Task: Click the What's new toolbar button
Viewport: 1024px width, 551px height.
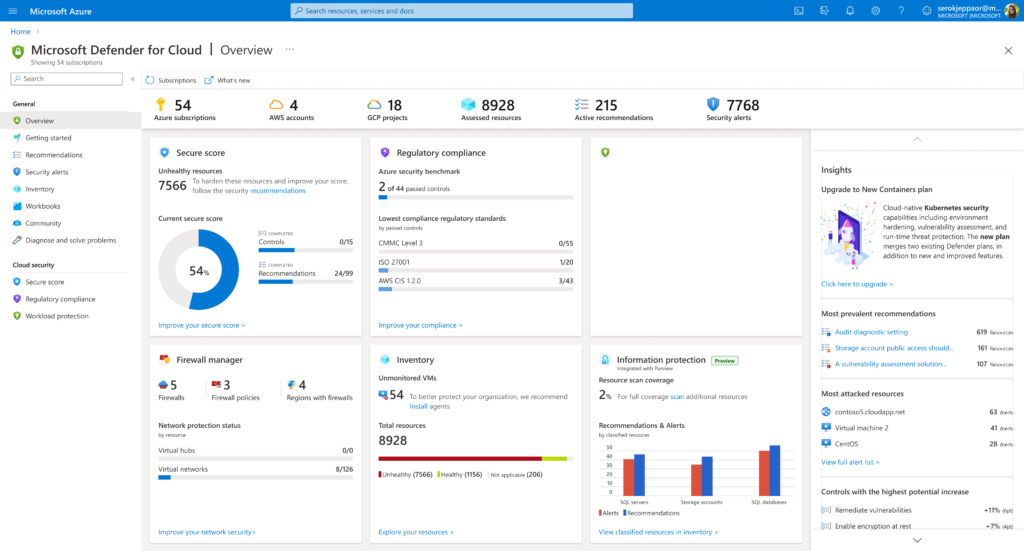Action: (227, 80)
